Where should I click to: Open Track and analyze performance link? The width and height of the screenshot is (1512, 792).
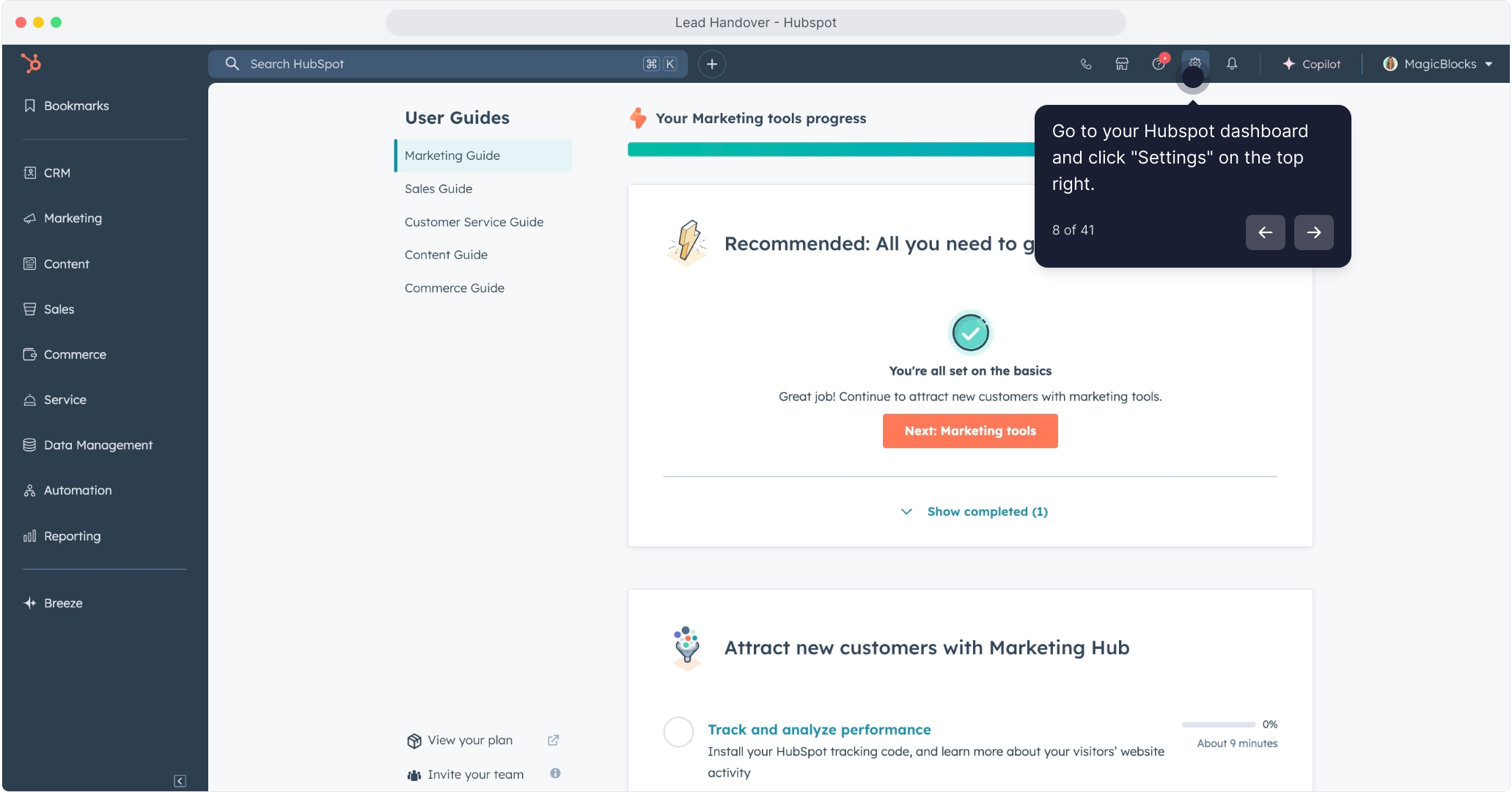(x=819, y=730)
